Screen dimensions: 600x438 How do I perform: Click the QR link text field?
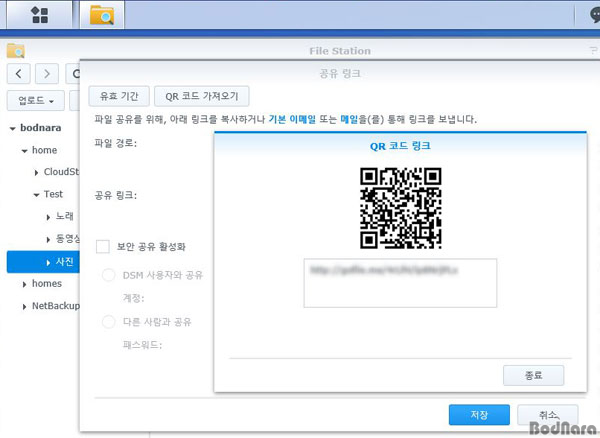(400, 283)
